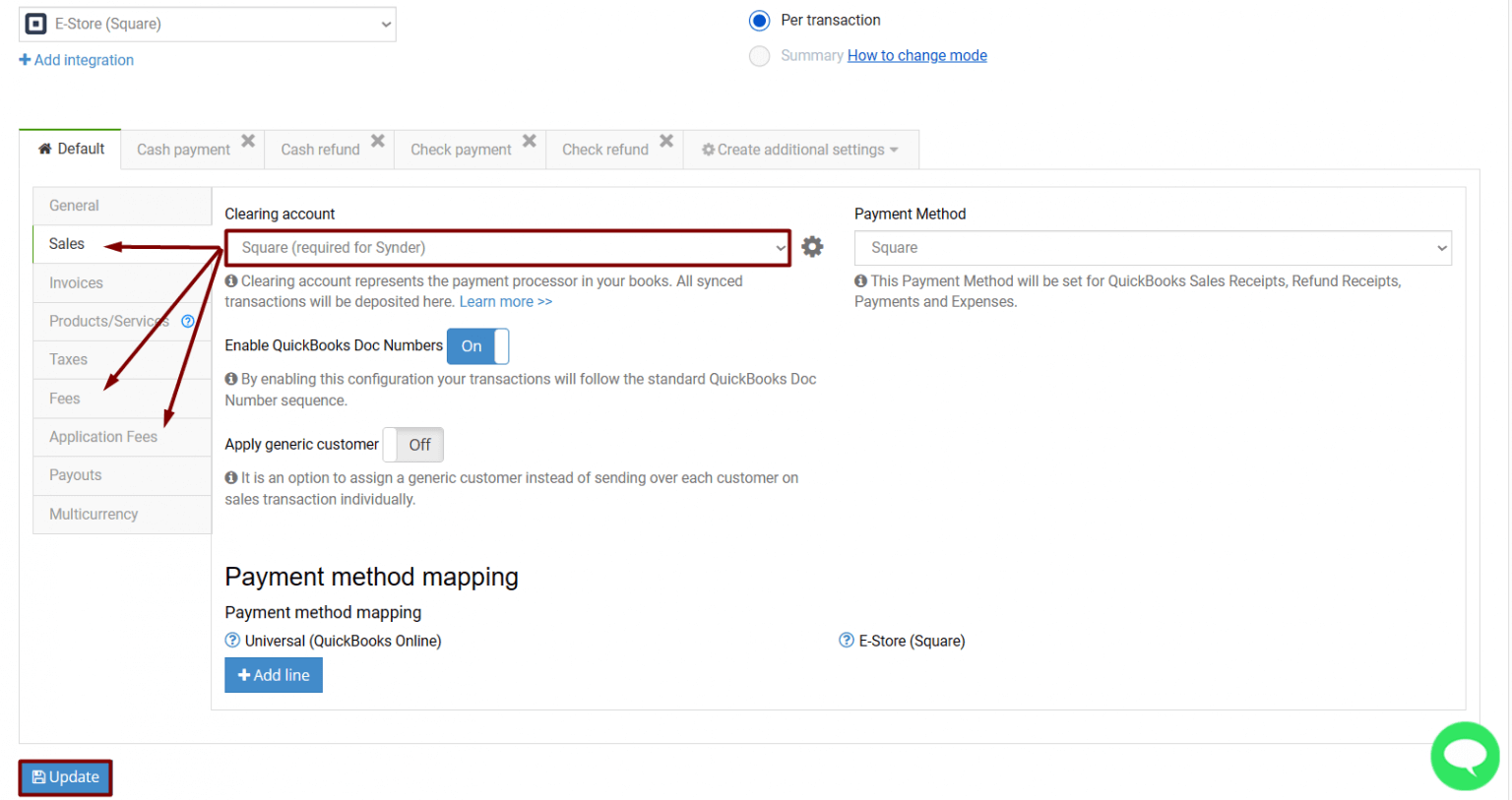
Task: Switch to the Cash refund tab
Action: pyautogui.click(x=320, y=149)
